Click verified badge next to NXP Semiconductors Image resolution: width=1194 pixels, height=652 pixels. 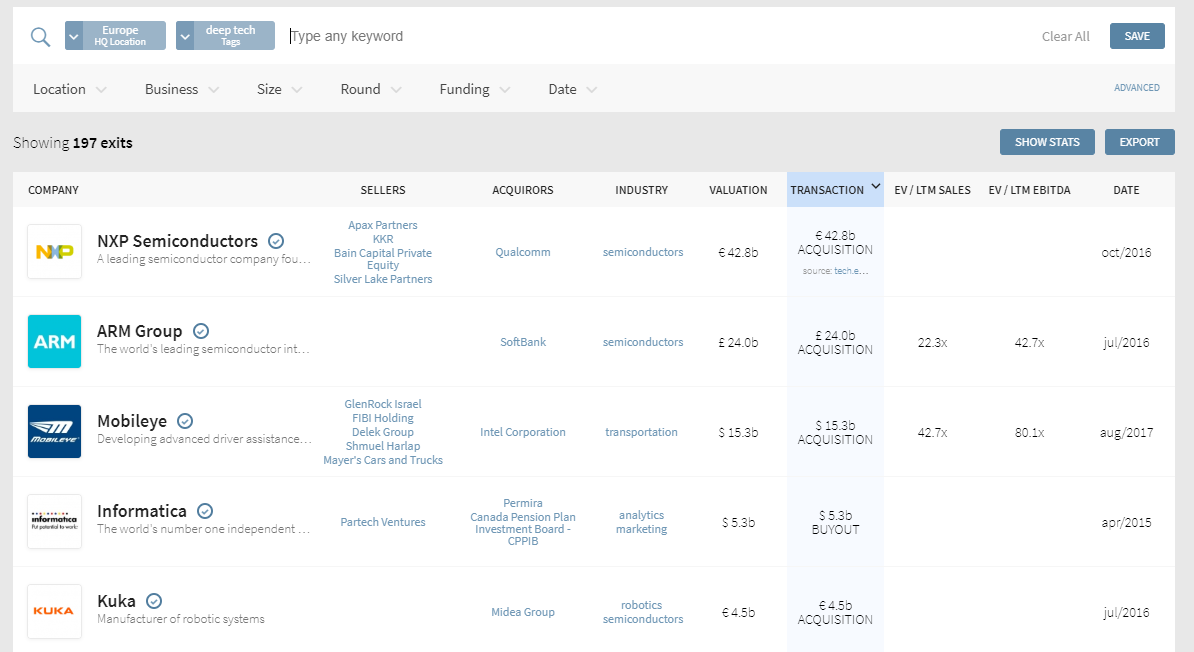276,241
